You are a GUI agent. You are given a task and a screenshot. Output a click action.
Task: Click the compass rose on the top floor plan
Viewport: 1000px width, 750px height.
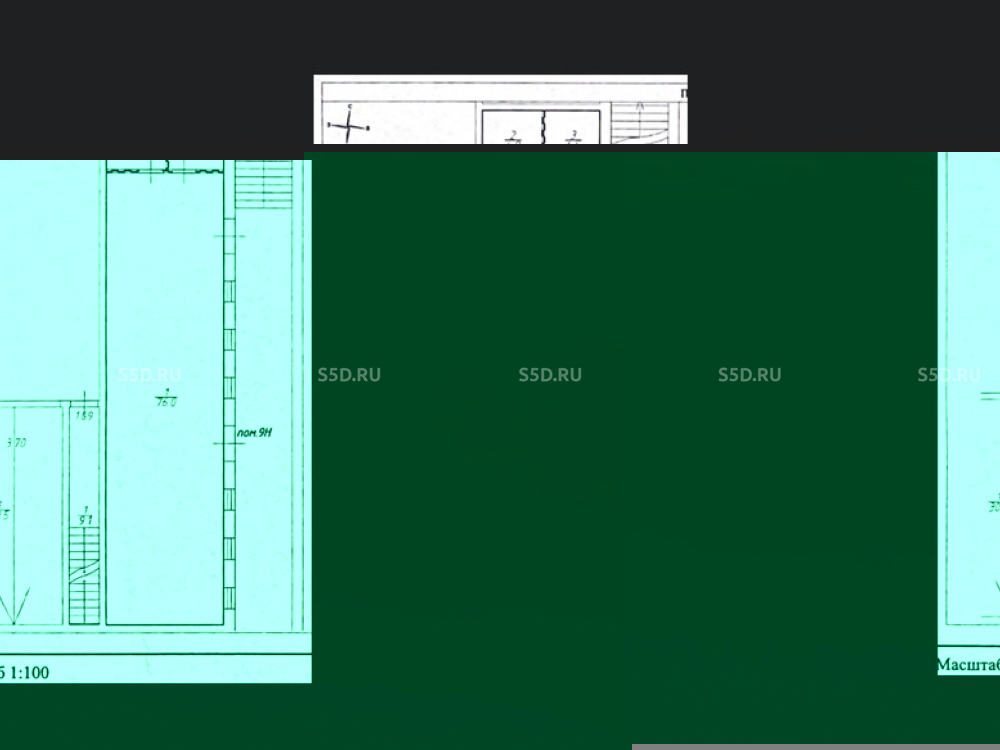point(347,126)
